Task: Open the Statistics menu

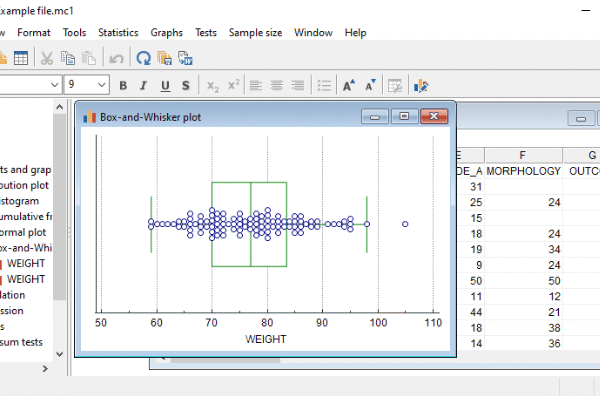Action: coord(118,33)
